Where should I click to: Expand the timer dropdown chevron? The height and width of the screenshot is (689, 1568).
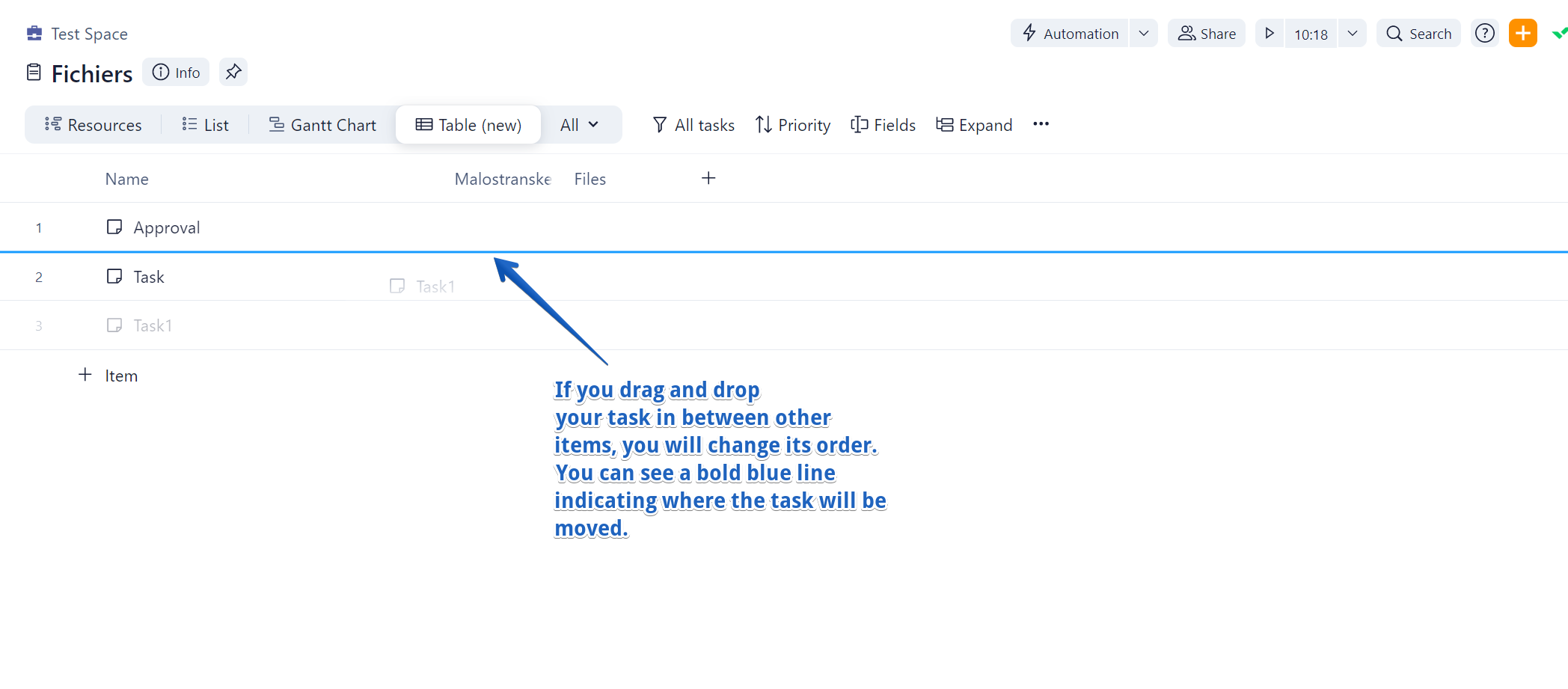(1352, 34)
